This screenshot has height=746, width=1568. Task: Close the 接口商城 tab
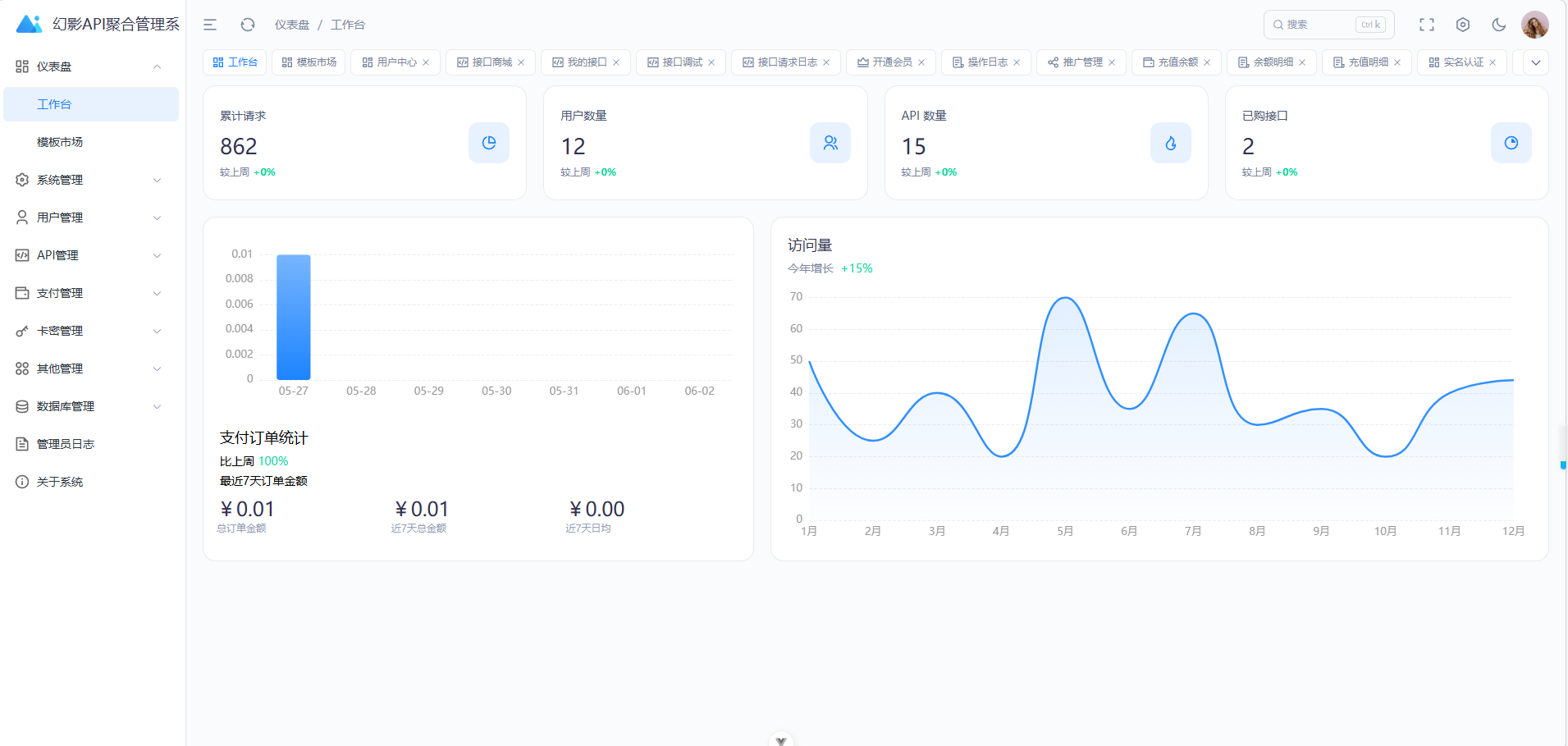coord(521,62)
